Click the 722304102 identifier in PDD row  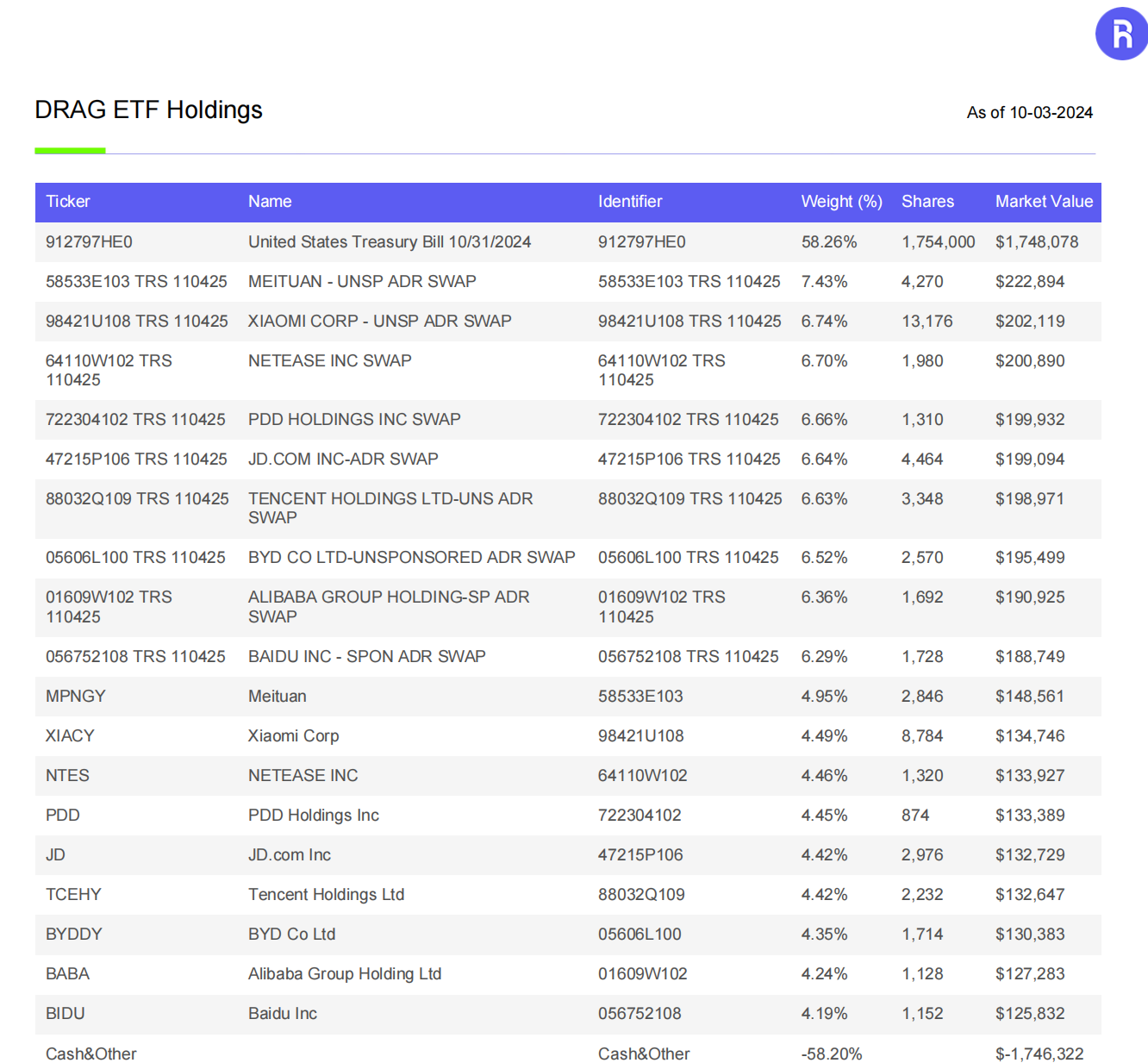click(x=640, y=816)
